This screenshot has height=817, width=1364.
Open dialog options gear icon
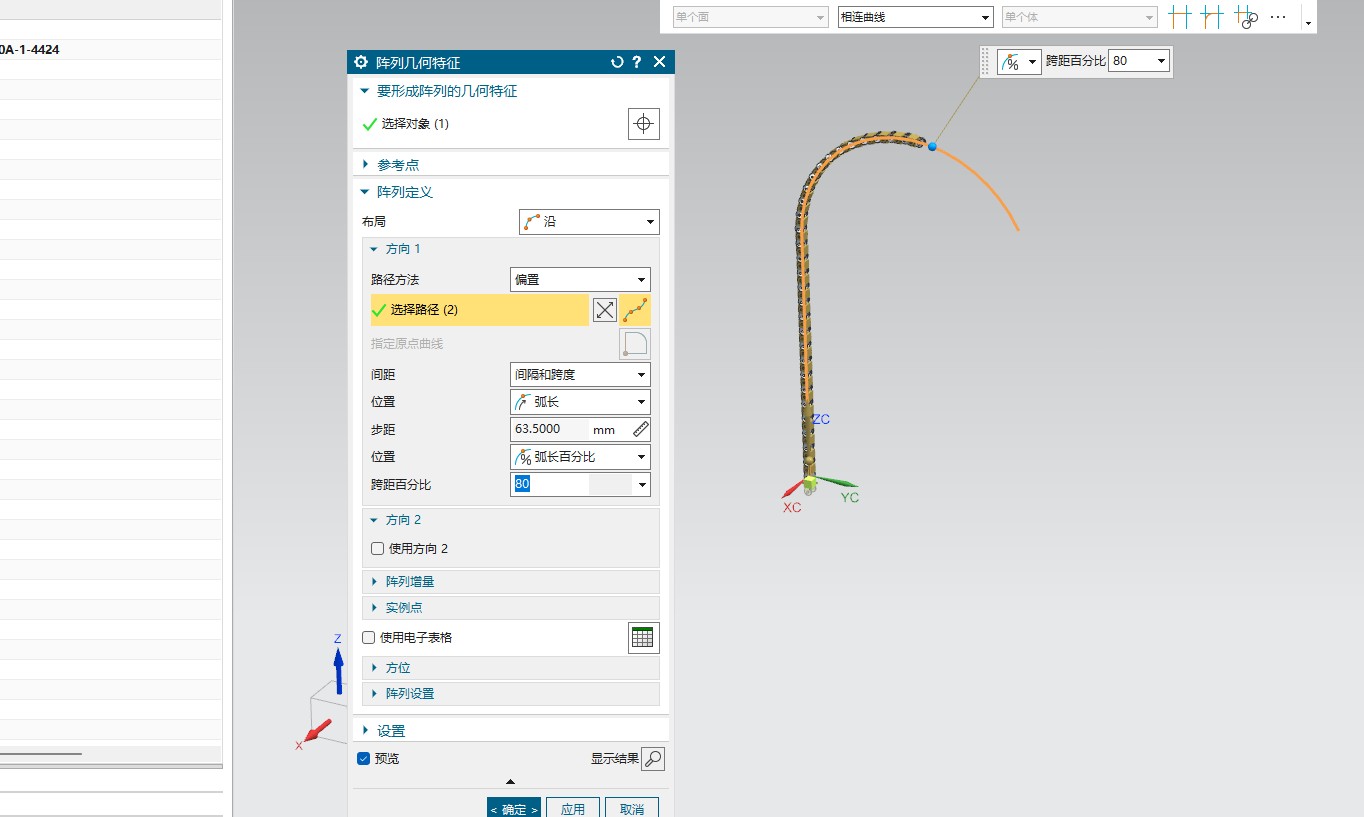361,62
